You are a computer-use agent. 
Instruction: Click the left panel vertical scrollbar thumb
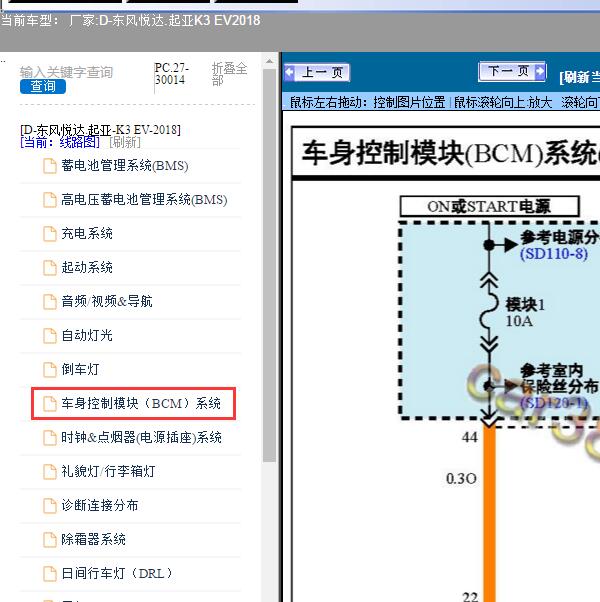269,265
